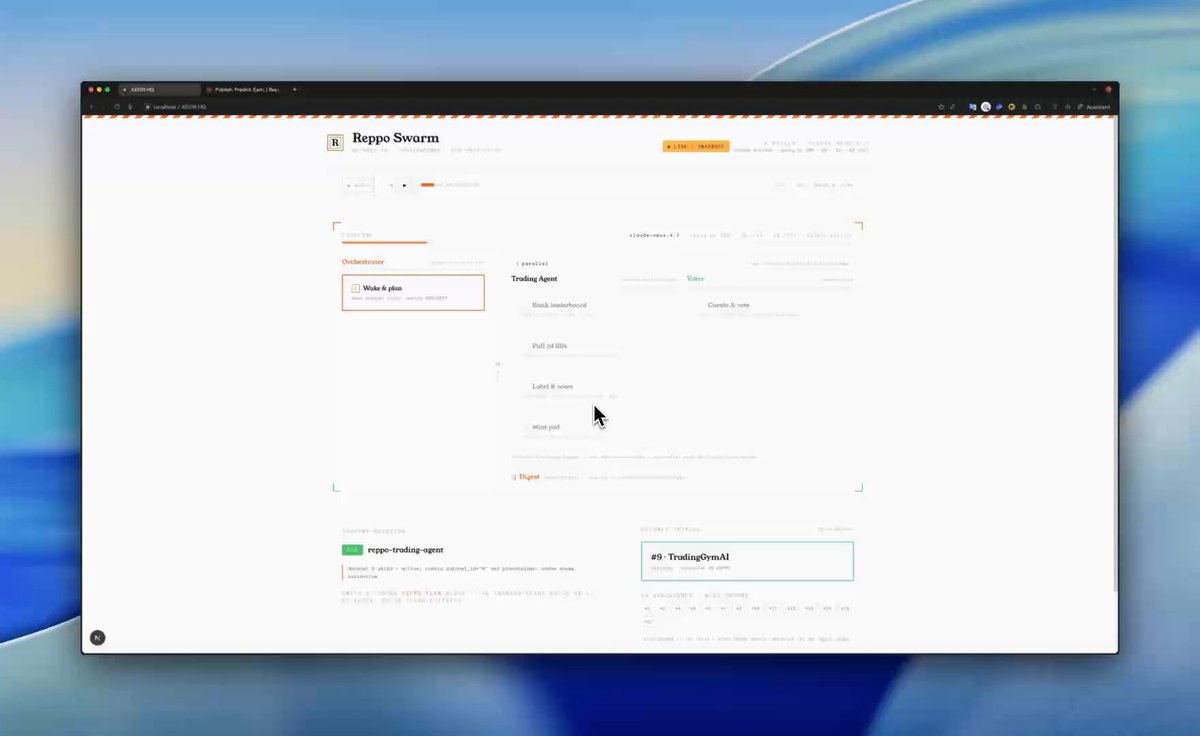Select the Mint pod step
This screenshot has width=1200, height=736.
546,427
